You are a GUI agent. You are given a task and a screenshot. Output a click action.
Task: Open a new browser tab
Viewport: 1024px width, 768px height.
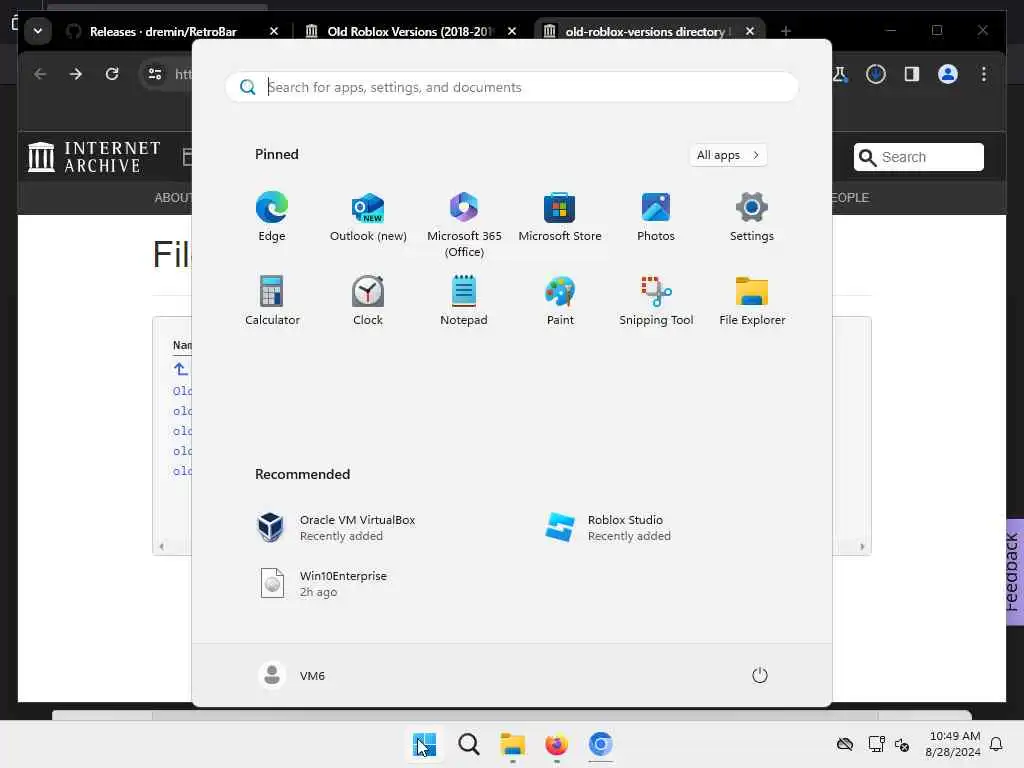[786, 31]
